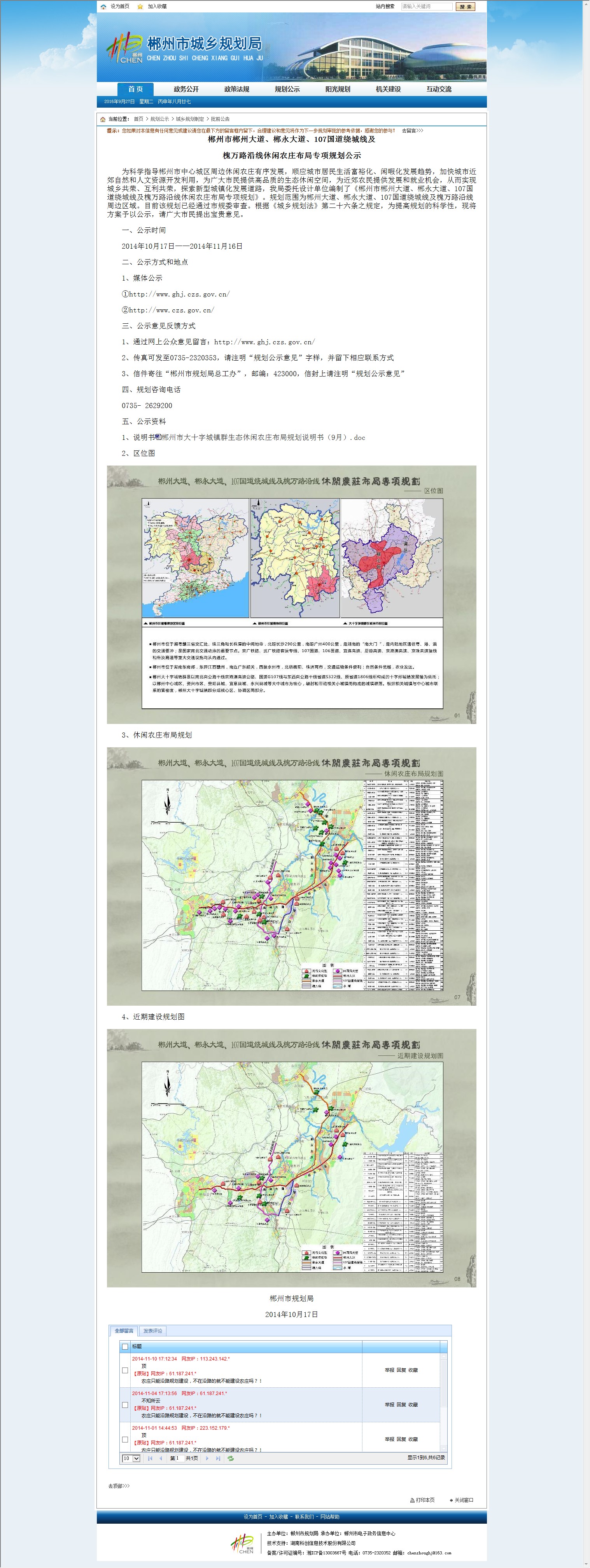Click 回复 on the 2014-11-04 comment
Image resolution: width=590 pixels, height=1568 pixels.
402,1405
